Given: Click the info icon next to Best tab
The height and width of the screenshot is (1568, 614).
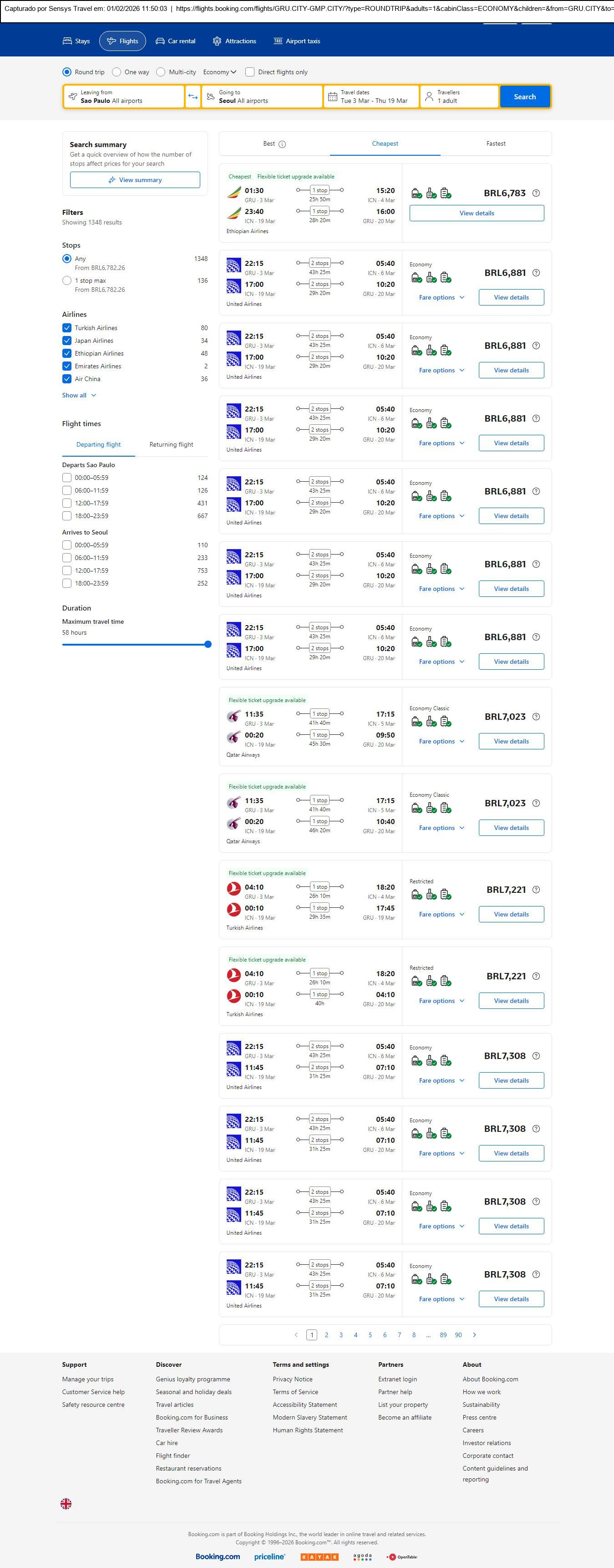Looking at the screenshot, I should pyautogui.click(x=282, y=144).
